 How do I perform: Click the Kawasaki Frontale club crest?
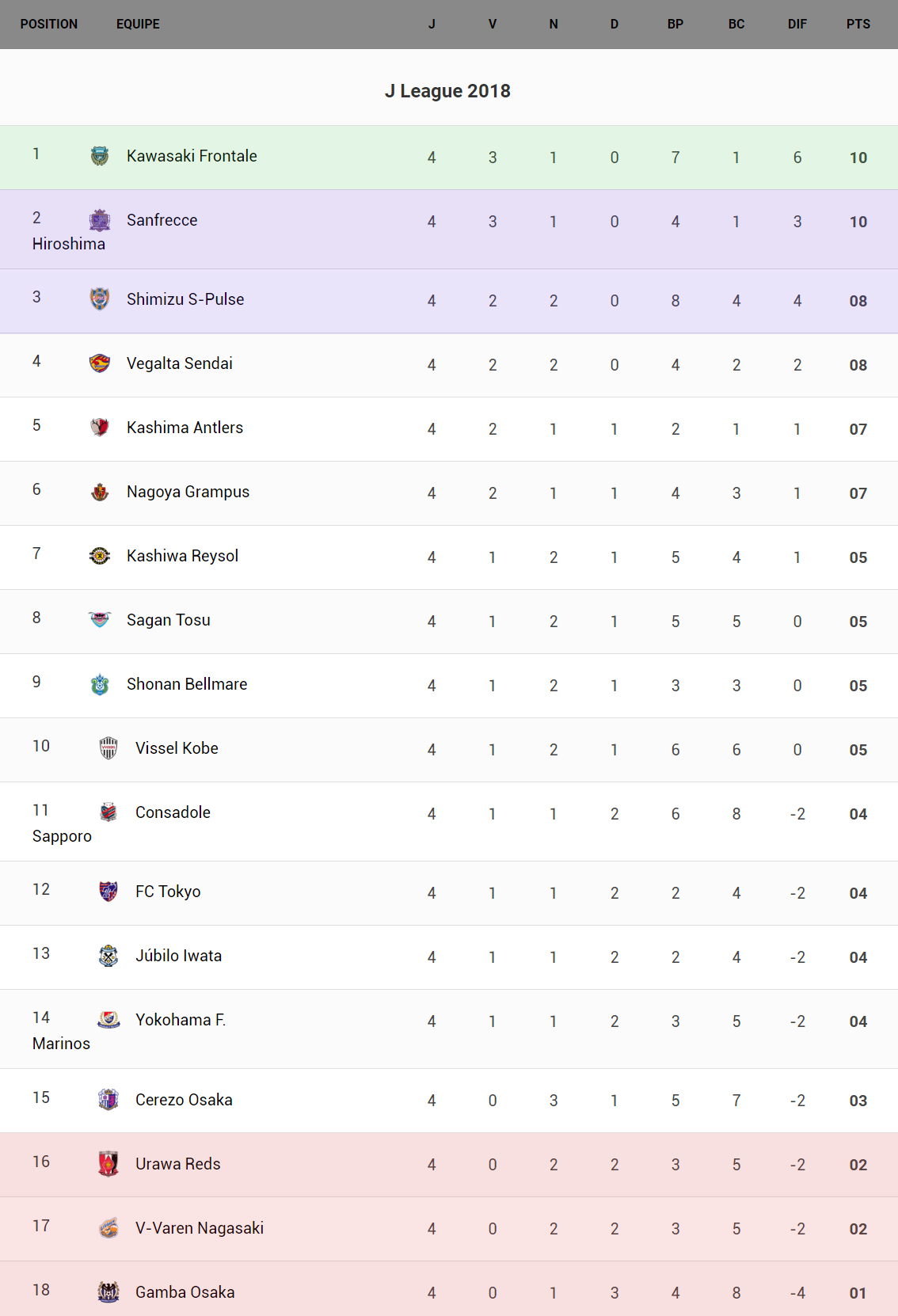[100, 156]
